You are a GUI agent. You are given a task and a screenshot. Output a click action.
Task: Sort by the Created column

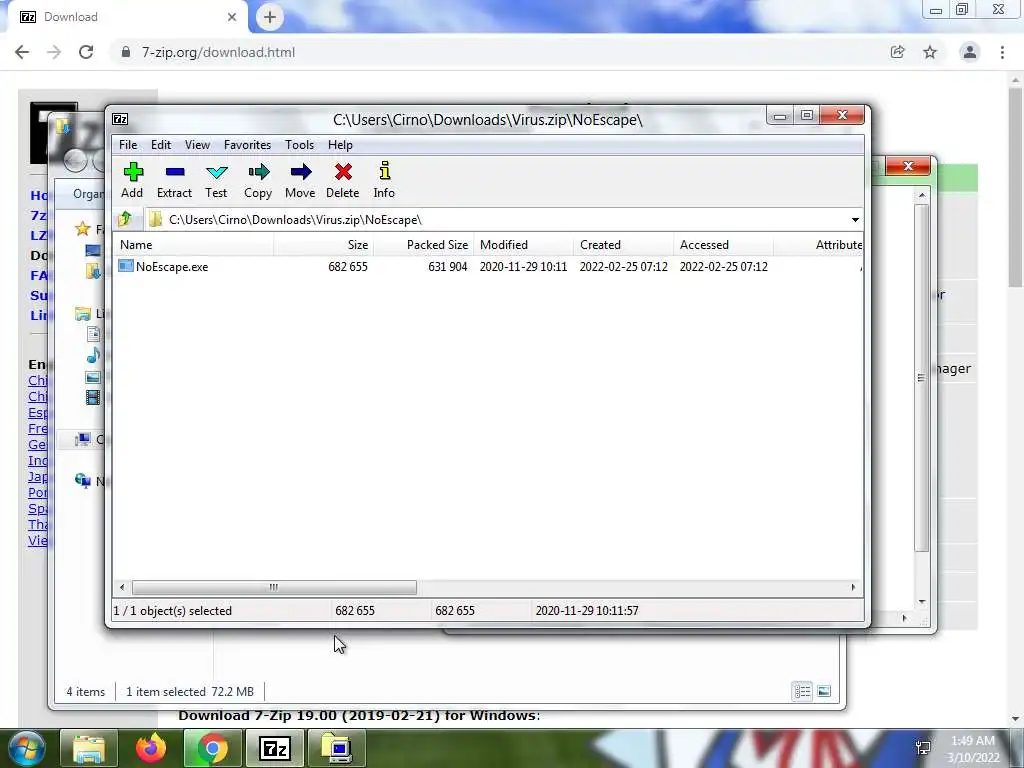[624, 245]
